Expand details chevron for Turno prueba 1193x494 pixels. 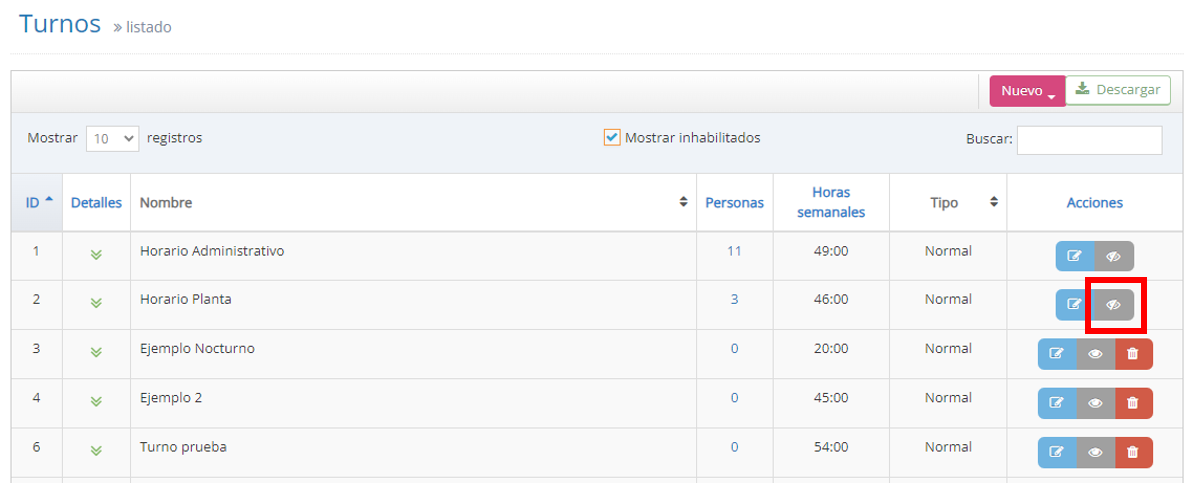96,450
